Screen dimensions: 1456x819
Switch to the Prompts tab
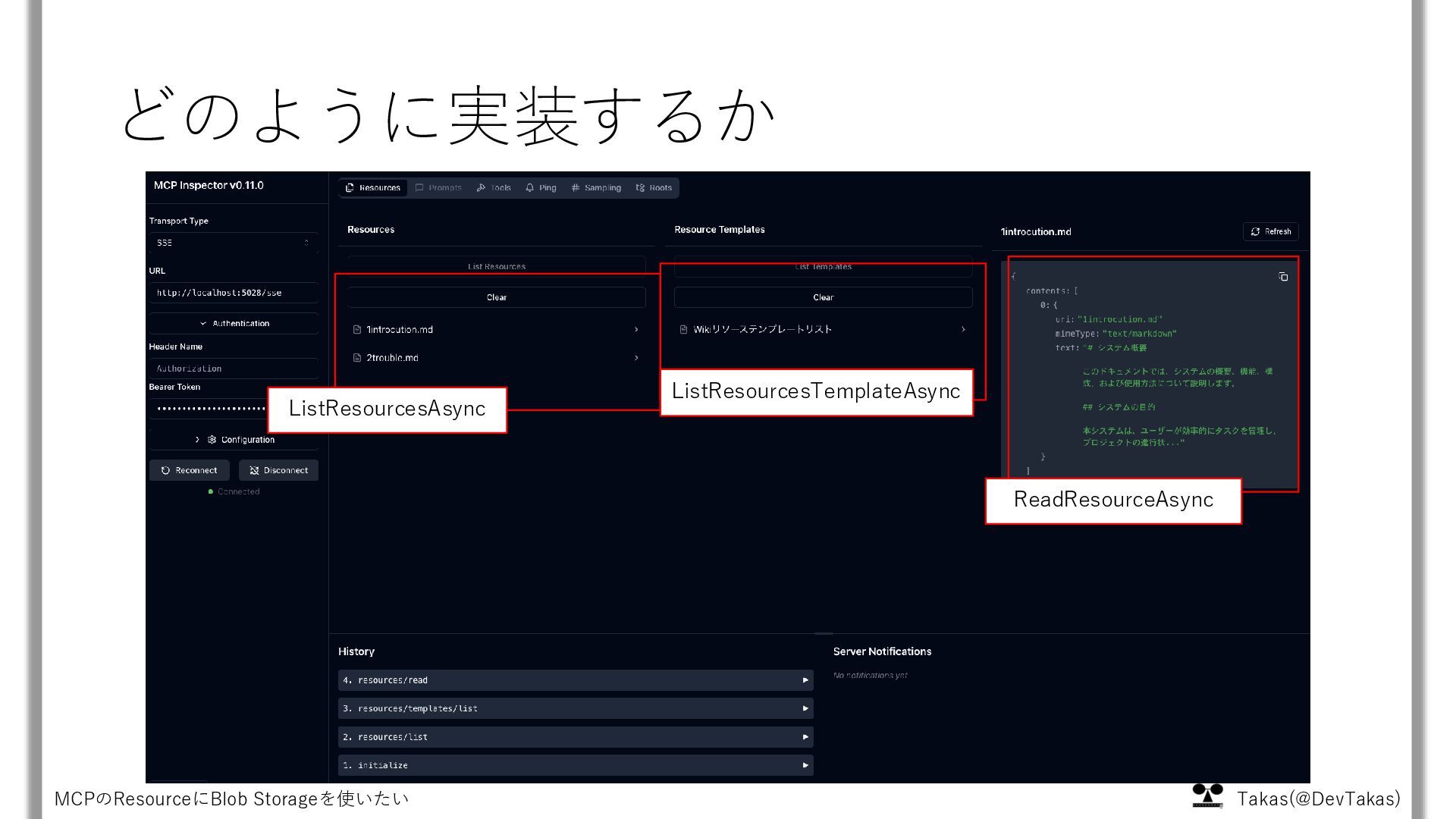(438, 188)
